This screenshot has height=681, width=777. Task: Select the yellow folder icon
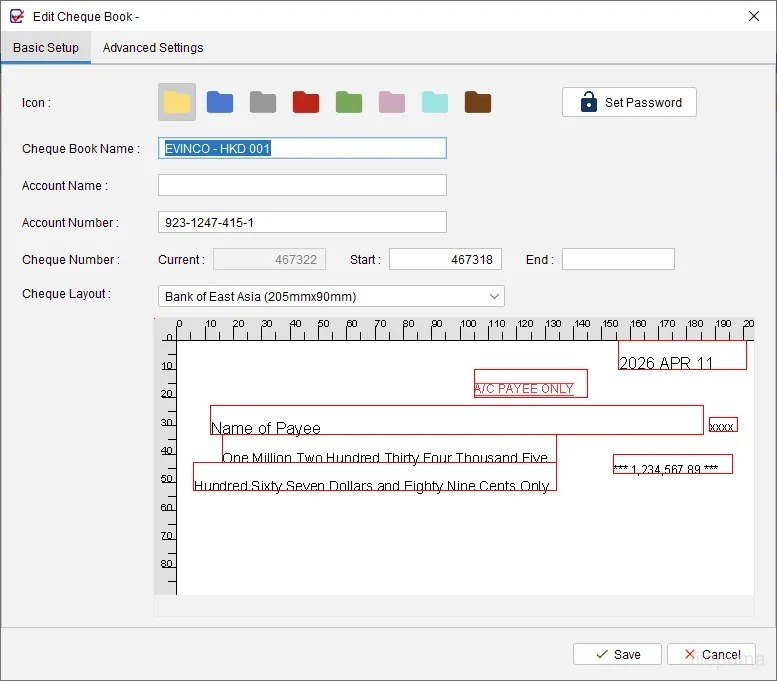(x=177, y=102)
